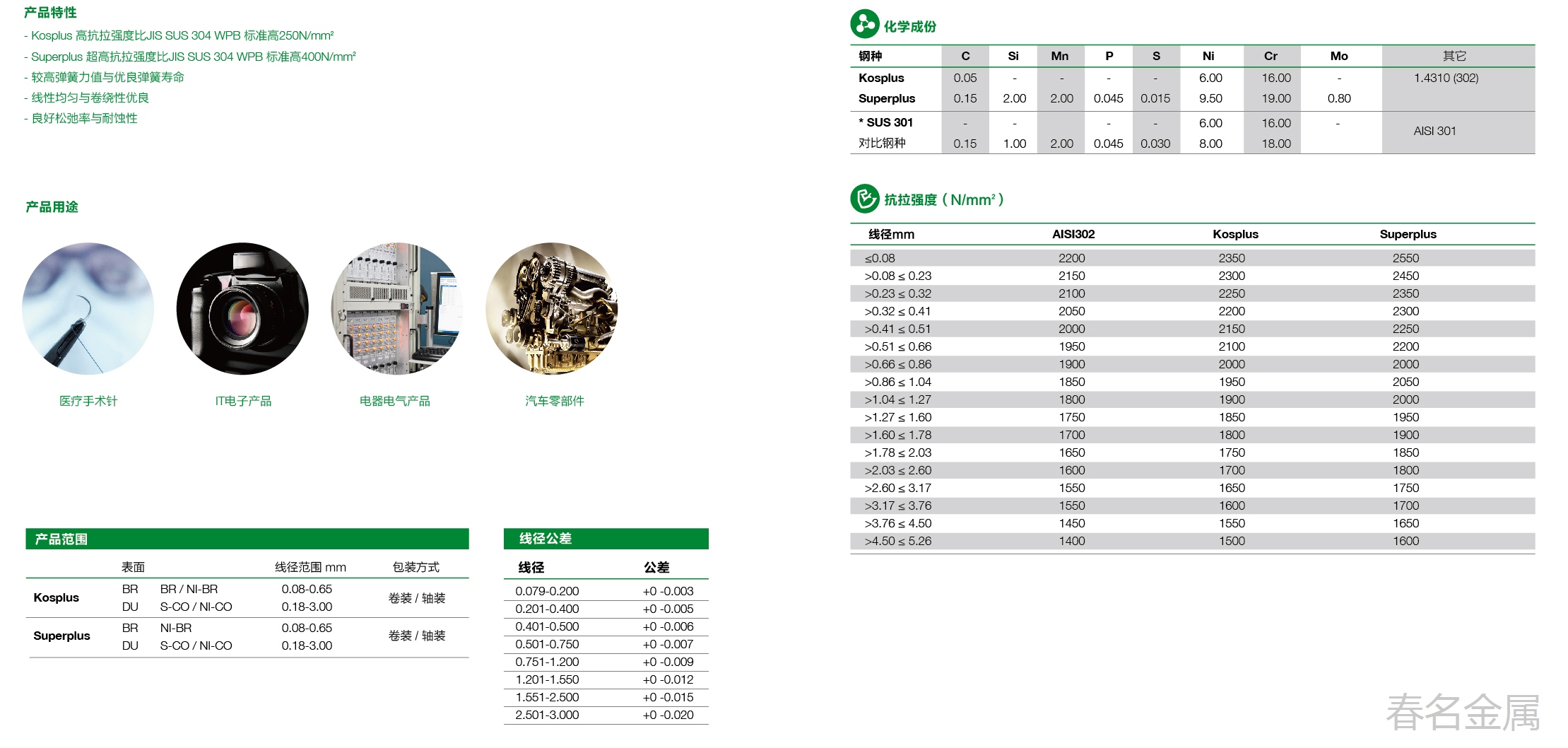
Task: Click the 产品范围 green header bar
Action: [x=247, y=539]
